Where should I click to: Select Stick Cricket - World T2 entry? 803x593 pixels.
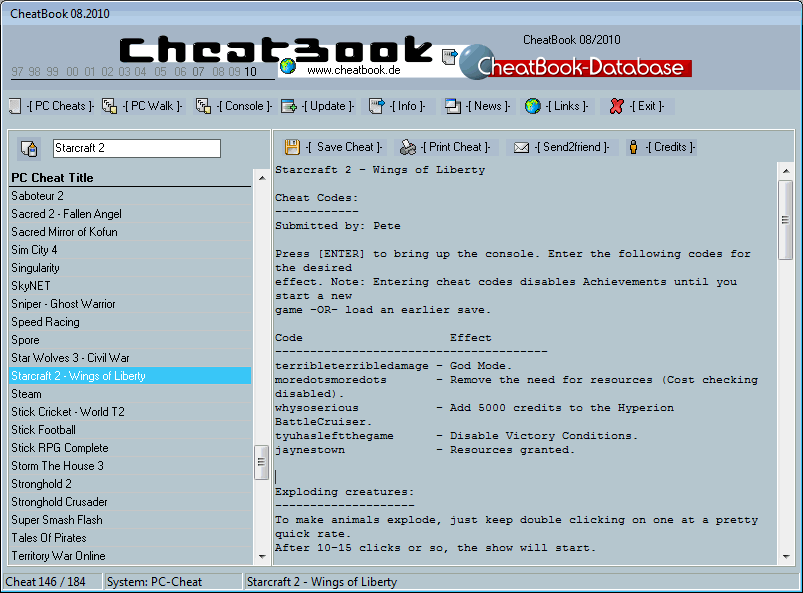[x=131, y=412]
